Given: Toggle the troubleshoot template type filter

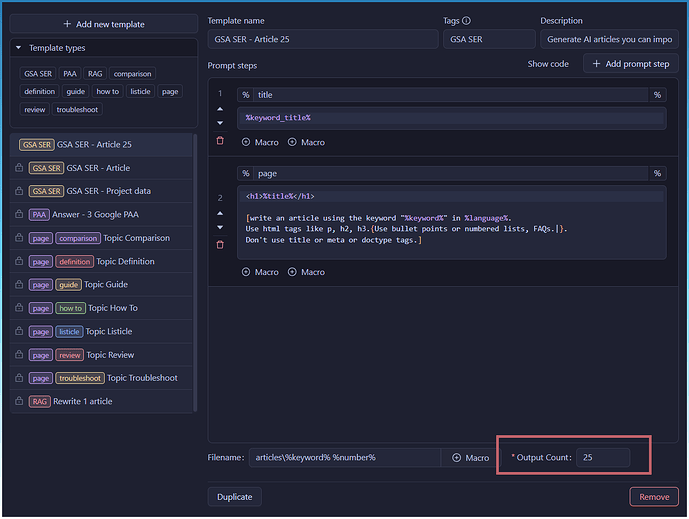Looking at the screenshot, I should pyautogui.click(x=77, y=109).
